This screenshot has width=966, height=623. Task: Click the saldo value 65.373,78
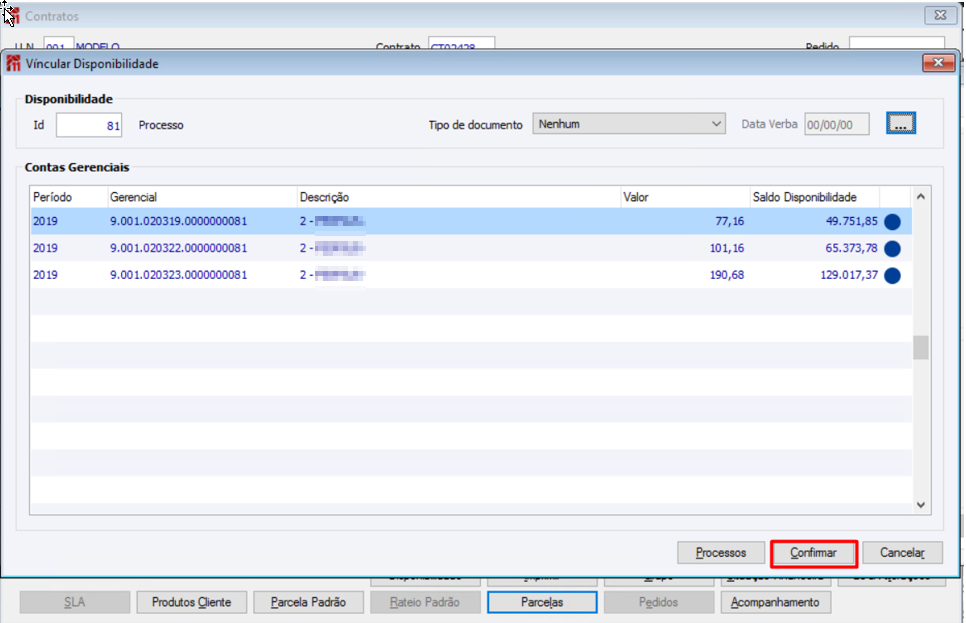pos(851,248)
